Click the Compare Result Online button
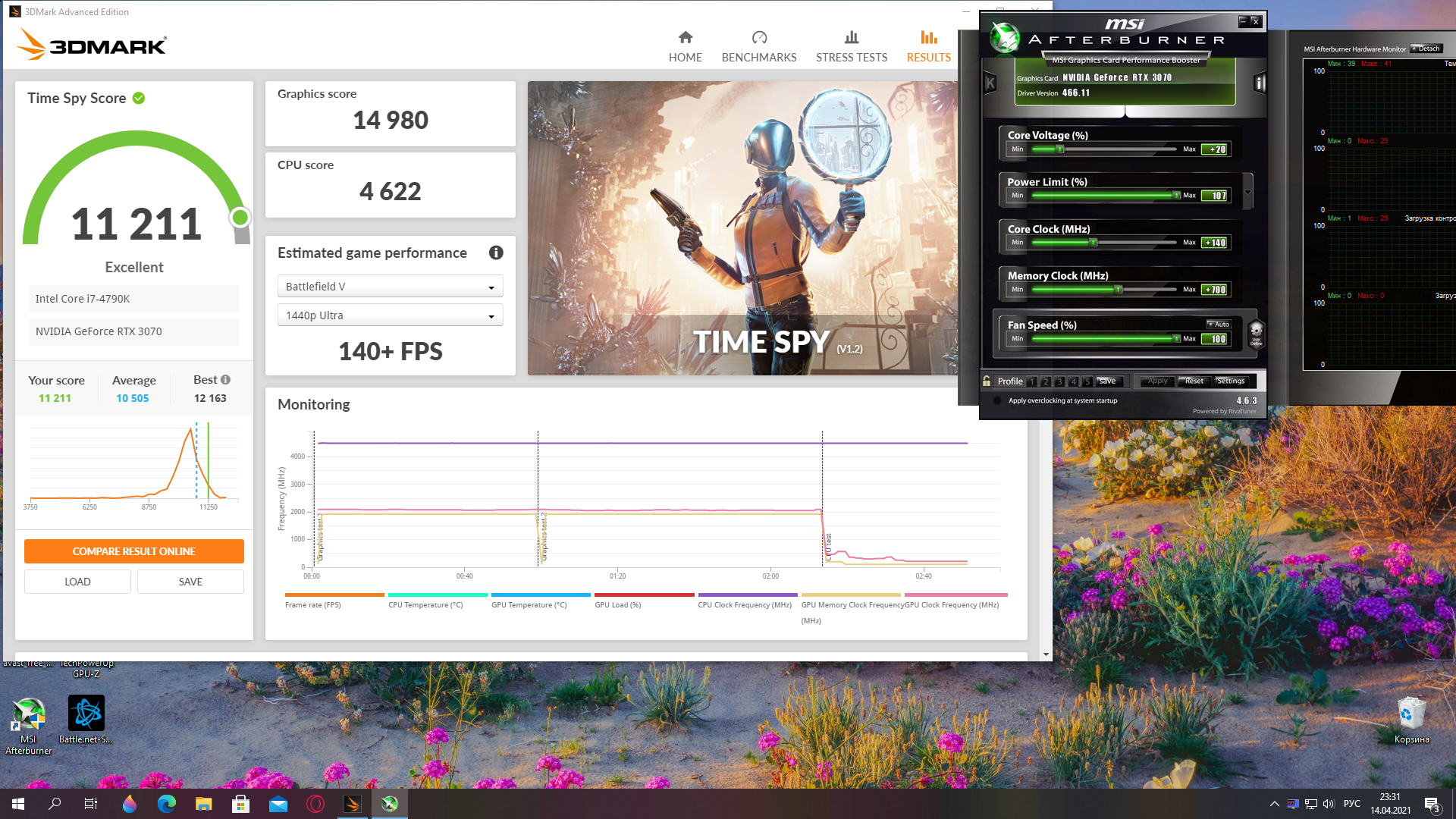Image resolution: width=1456 pixels, height=819 pixels. (x=134, y=551)
